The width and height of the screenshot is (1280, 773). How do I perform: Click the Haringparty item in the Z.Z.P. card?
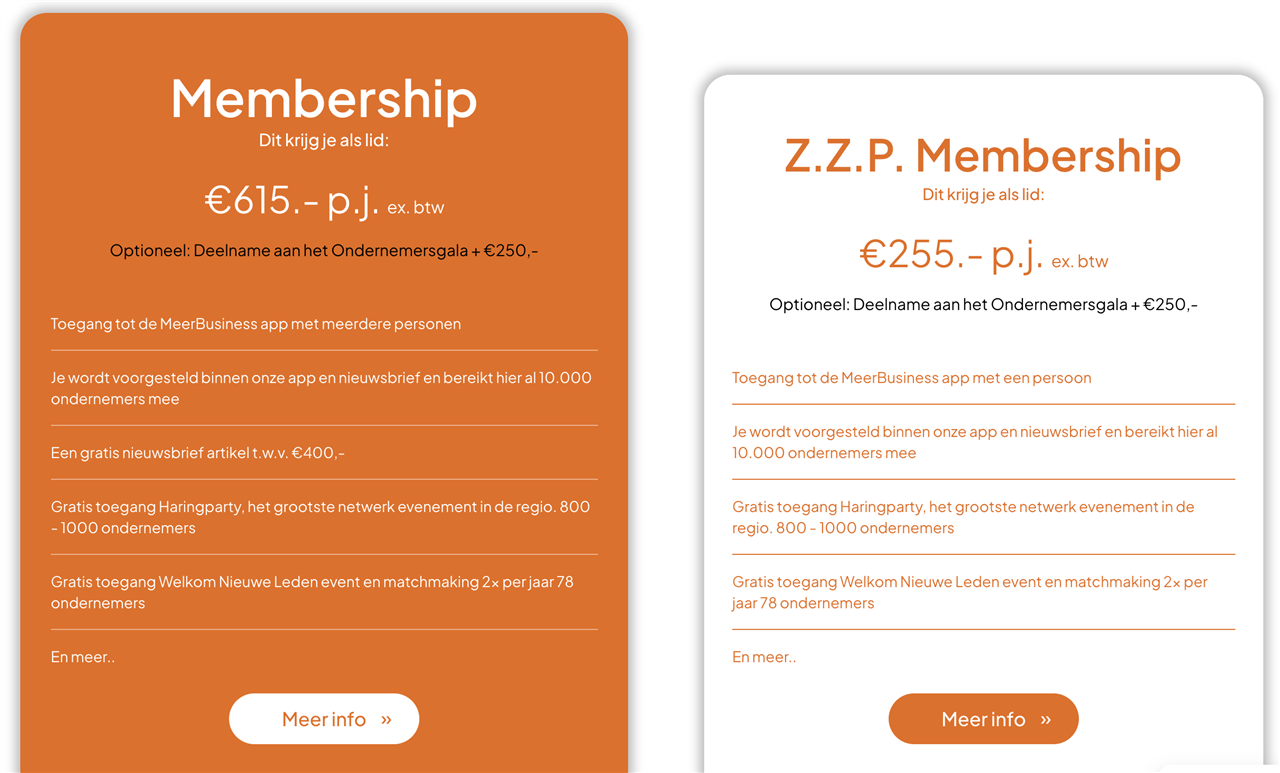[x=963, y=517]
